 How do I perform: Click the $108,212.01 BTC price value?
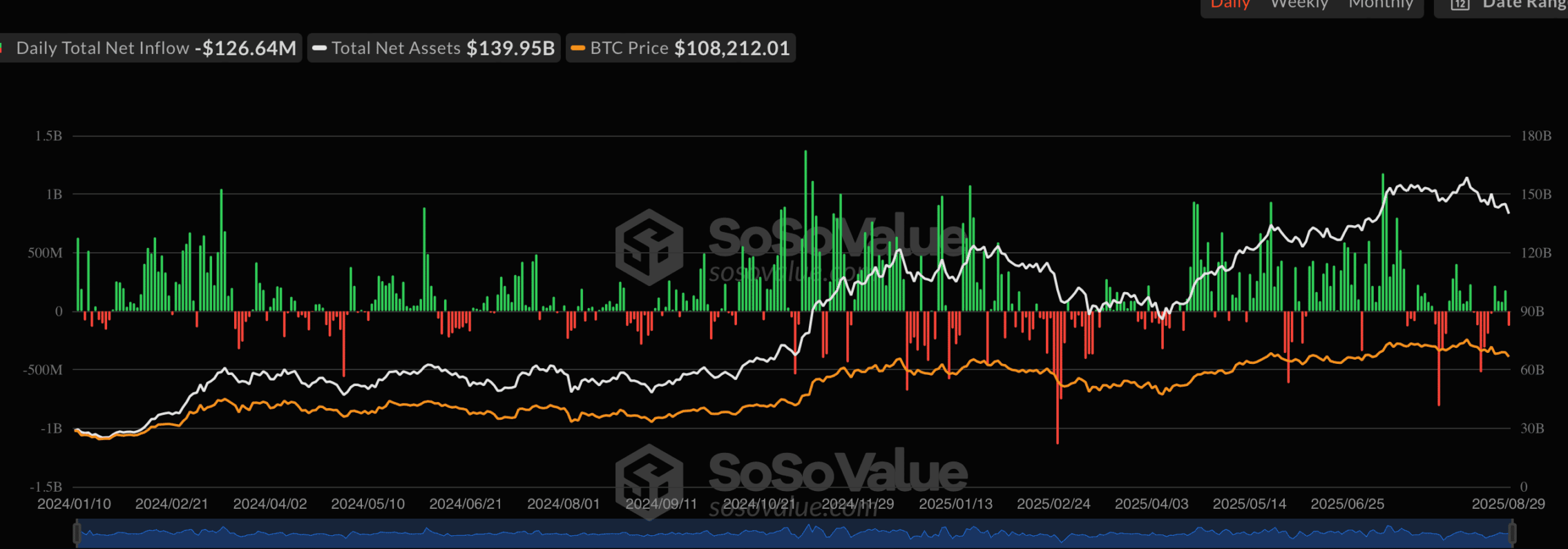[732, 48]
